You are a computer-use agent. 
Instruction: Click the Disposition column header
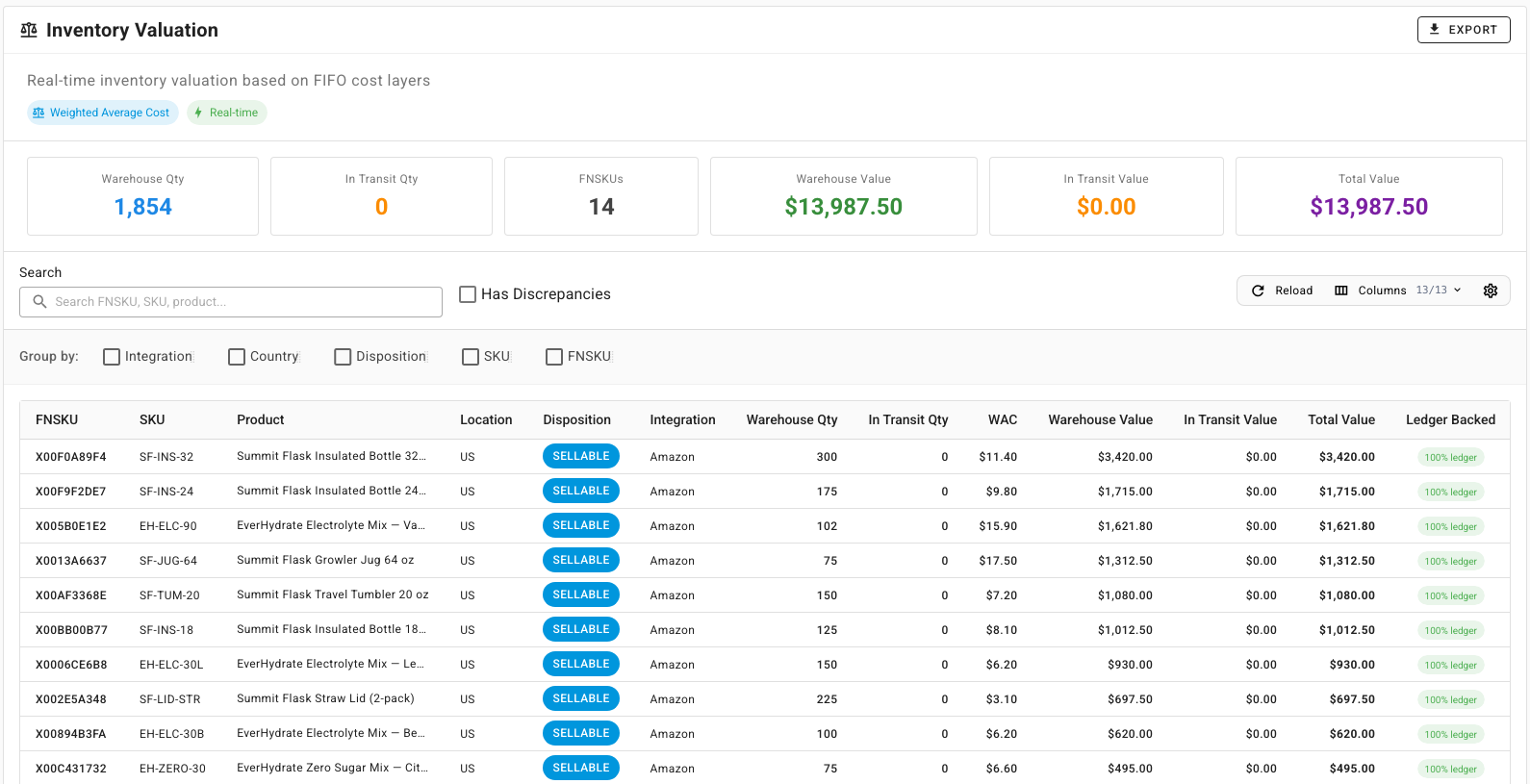point(576,419)
